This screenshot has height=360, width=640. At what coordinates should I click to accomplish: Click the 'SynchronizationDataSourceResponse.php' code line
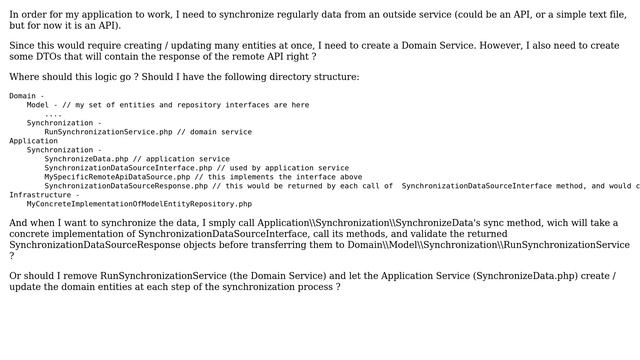(x=342, y=186)
